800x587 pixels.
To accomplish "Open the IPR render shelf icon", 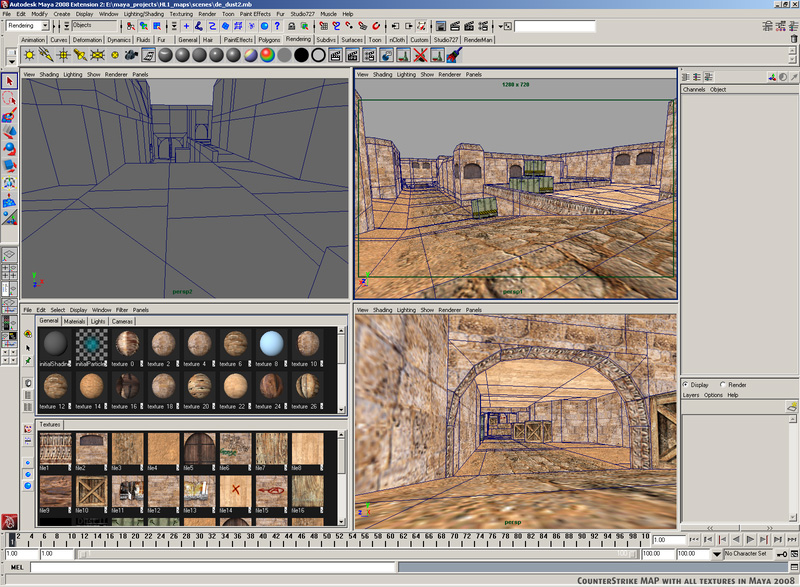I will pos(353,55).
